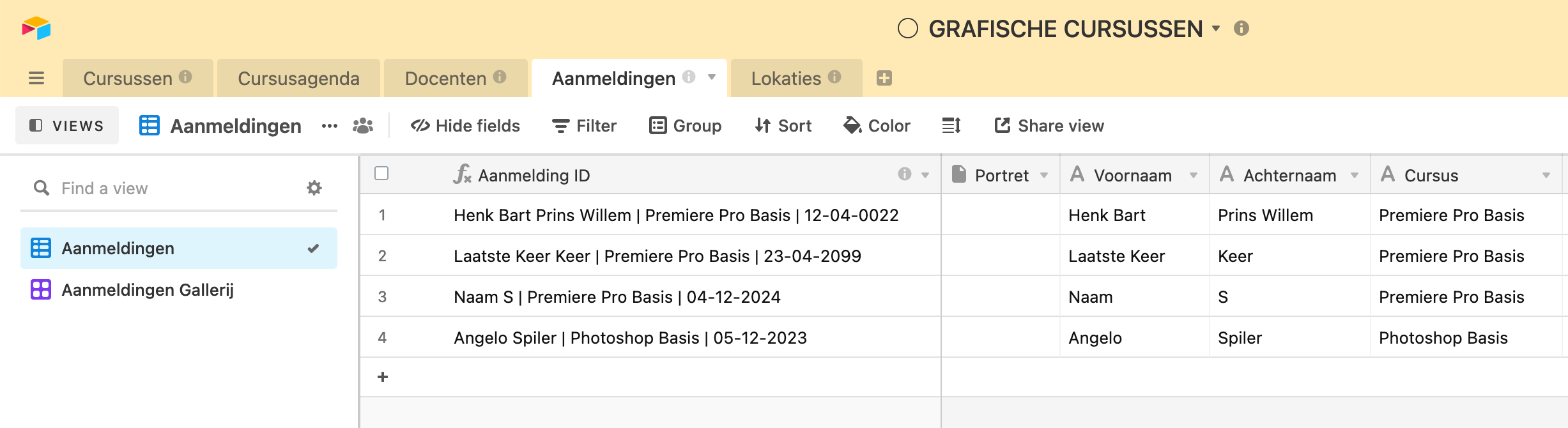The height and width of the screenshot is (428, 1568).
Task: Click Achternaam cell Prins Willem
Action: tap(1290, 215)
